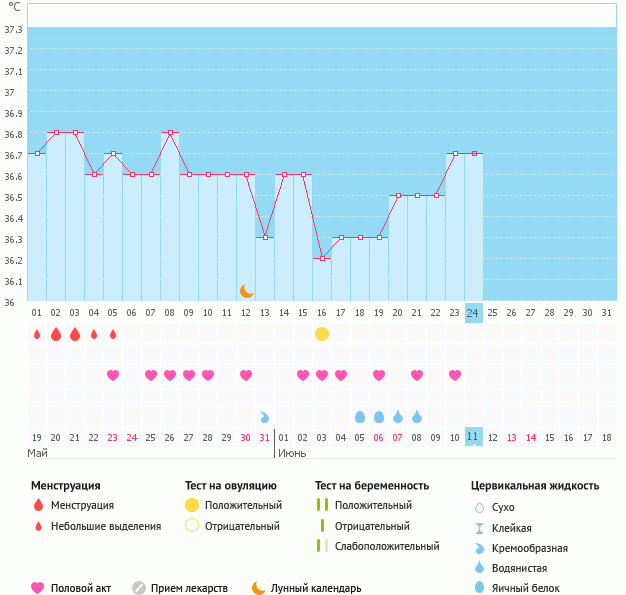Image resolution: width=626 pixels, height=595 pixels.
Task: Select the 'Клейкая' hourglass legend icon
Action: [x=479, y=528]
